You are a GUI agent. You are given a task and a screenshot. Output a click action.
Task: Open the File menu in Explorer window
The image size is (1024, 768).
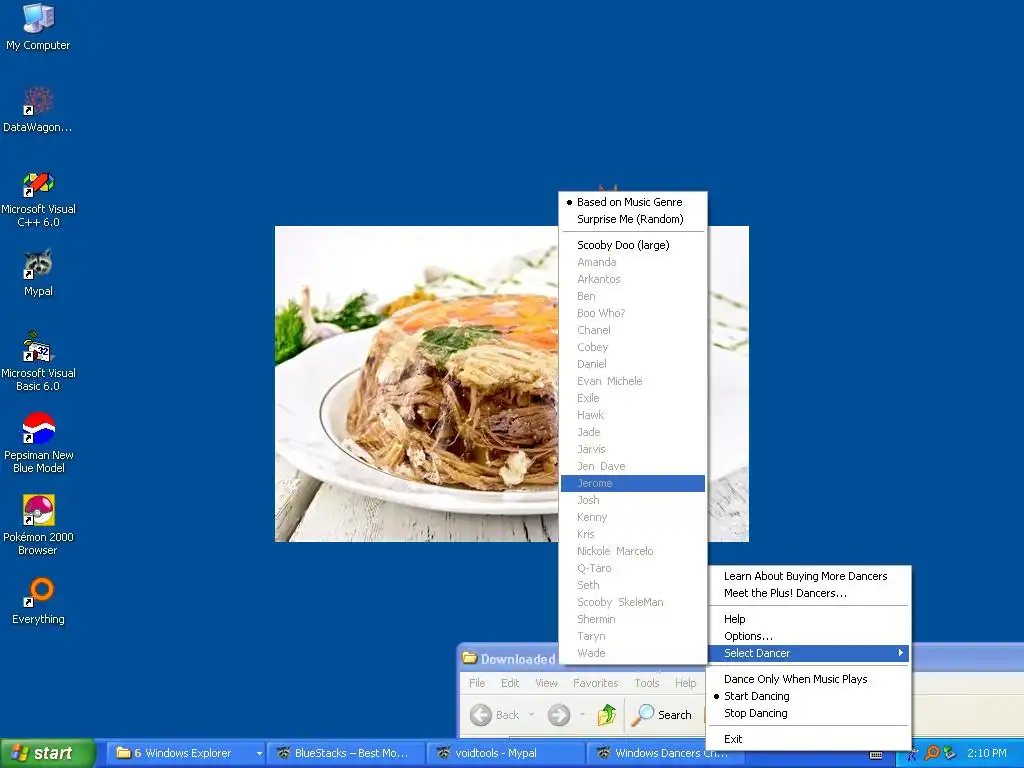click(477, 683)
